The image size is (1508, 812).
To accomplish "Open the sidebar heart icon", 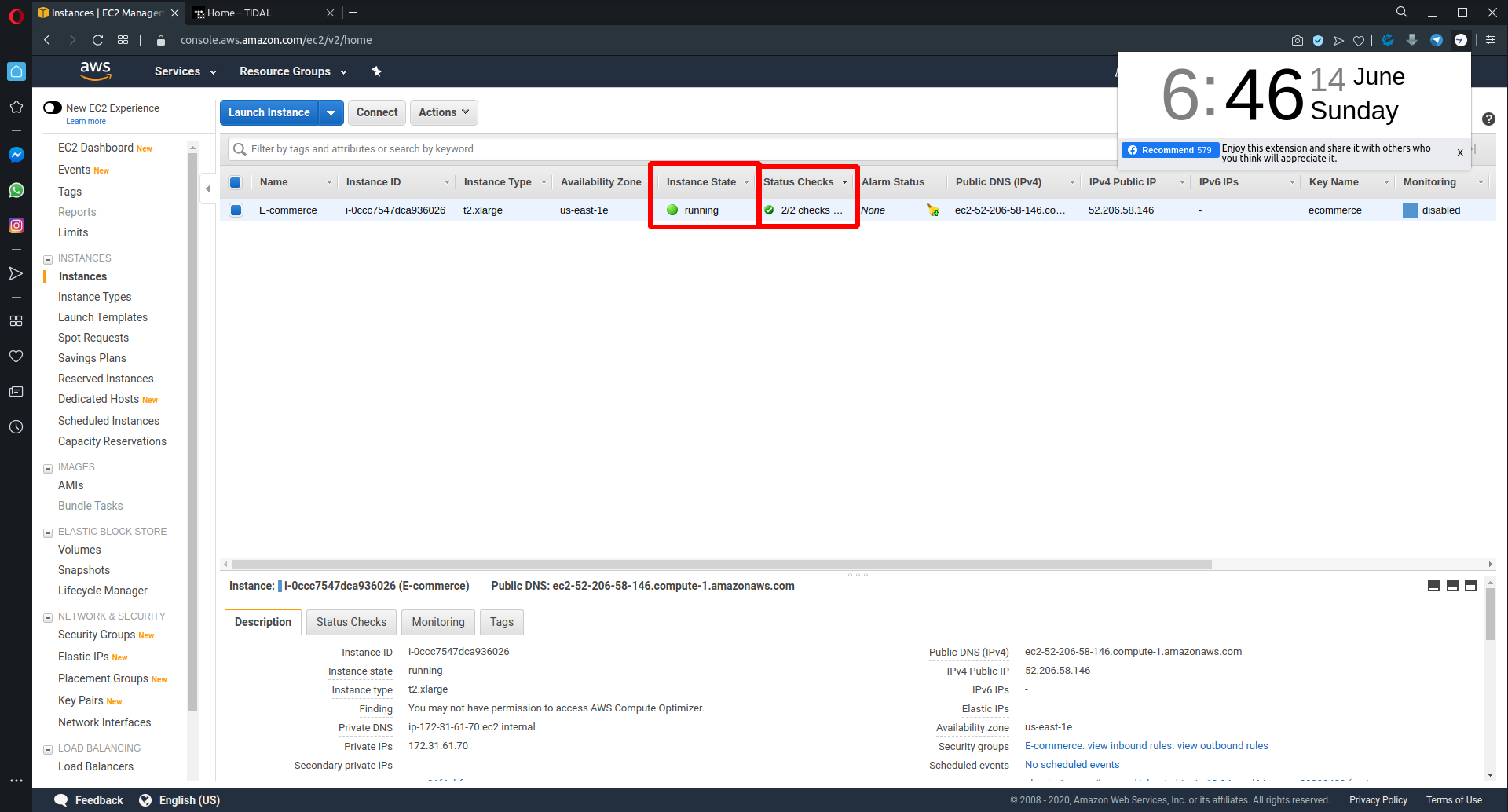I will tap(16, 357).
